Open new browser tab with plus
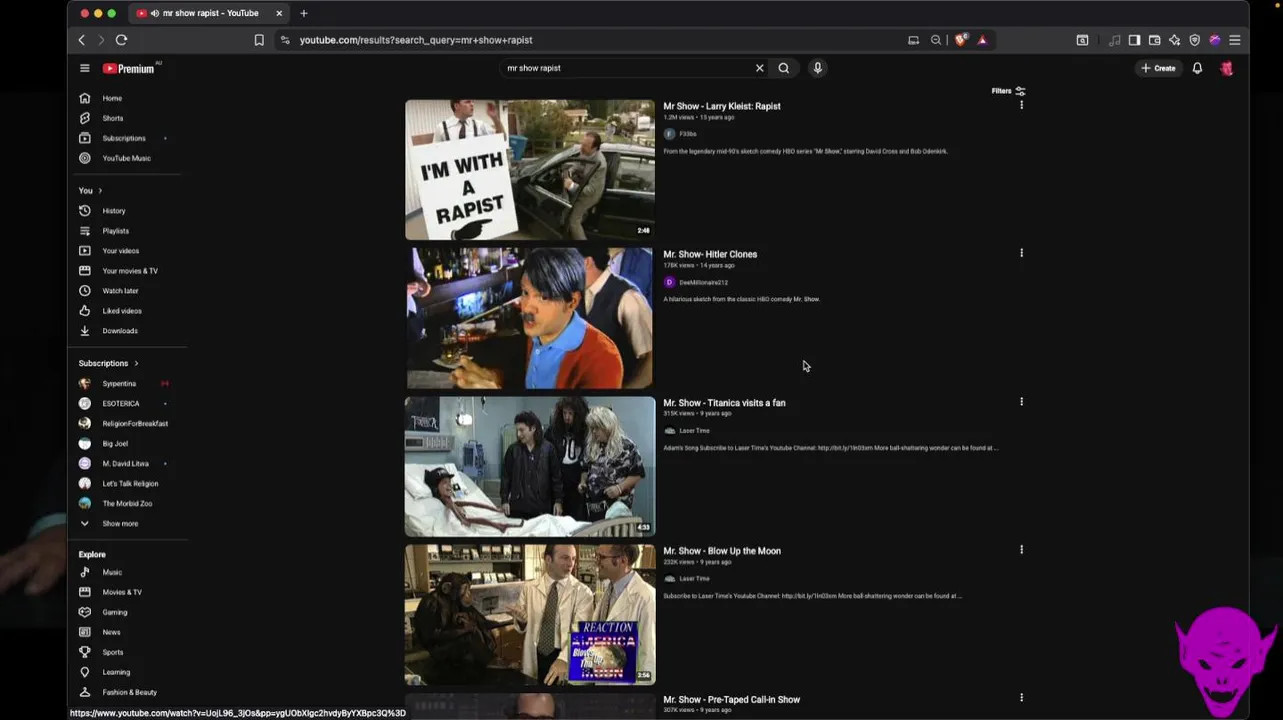The image size is (1283, 720). point(304,13)
